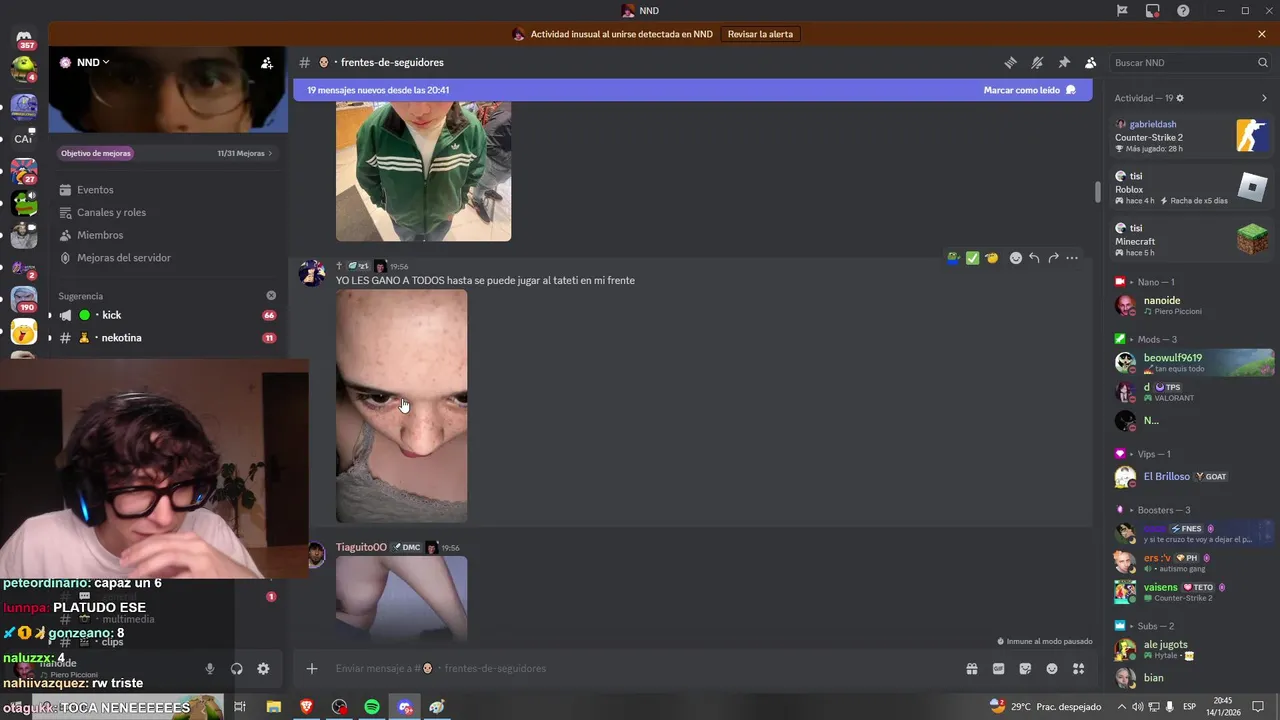Open Discord inbox icon in title bar
1280x720 pixels.
pos(1152,10)
